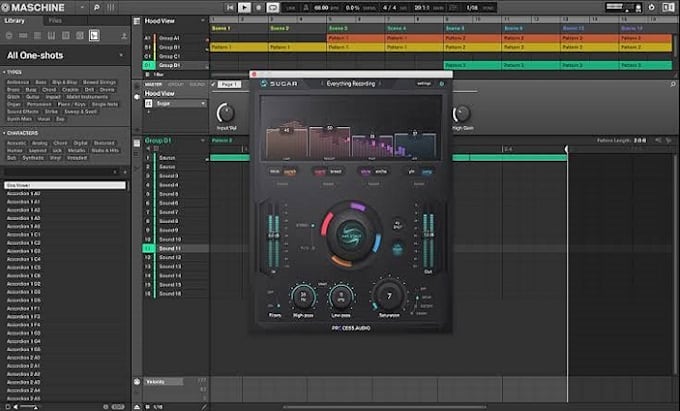The height and width of the screenshot is (411, 680).
Task: Click the settings button in Sugar plug-in
Action: 424,84
